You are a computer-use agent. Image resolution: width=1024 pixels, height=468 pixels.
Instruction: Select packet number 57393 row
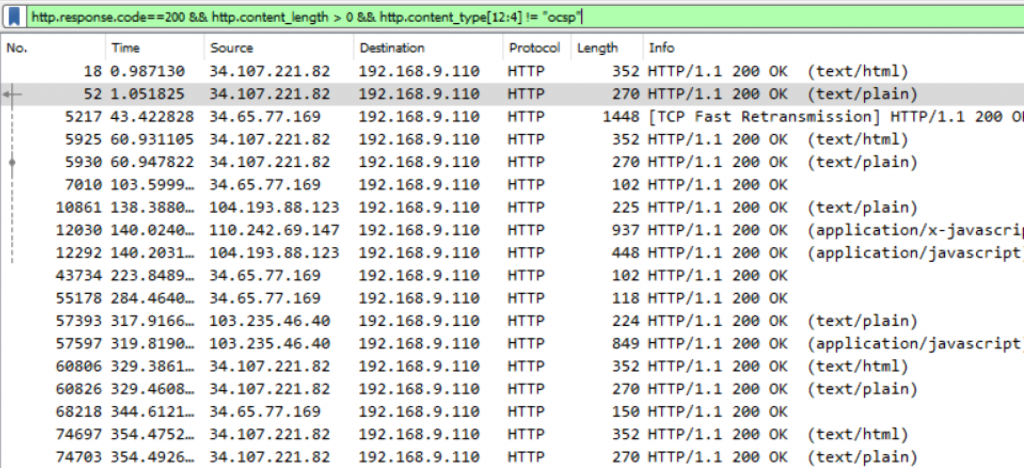pyautogui.click(x=512, y=320)
